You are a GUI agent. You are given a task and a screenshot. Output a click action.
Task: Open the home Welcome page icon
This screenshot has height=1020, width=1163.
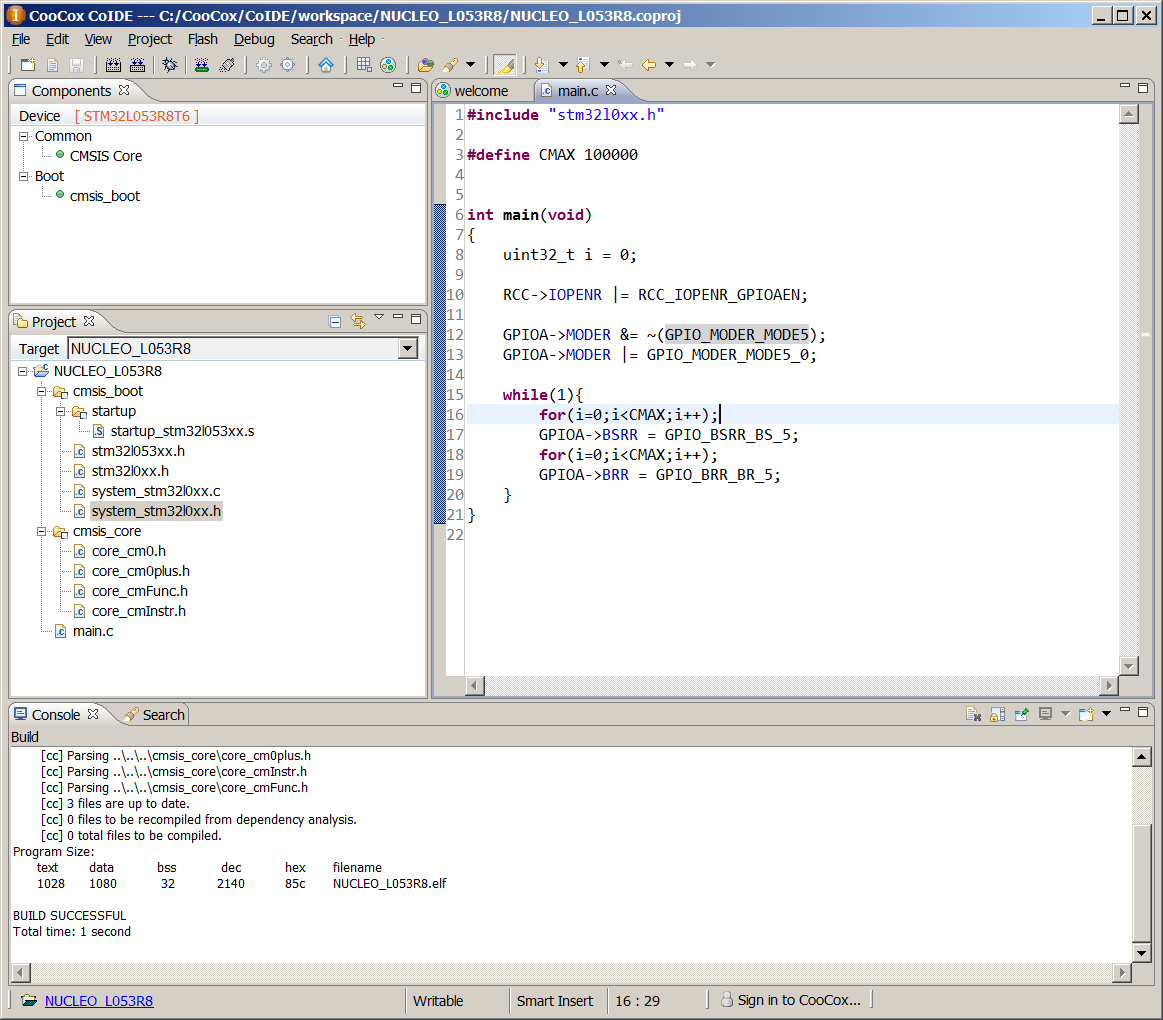point(326,65)
